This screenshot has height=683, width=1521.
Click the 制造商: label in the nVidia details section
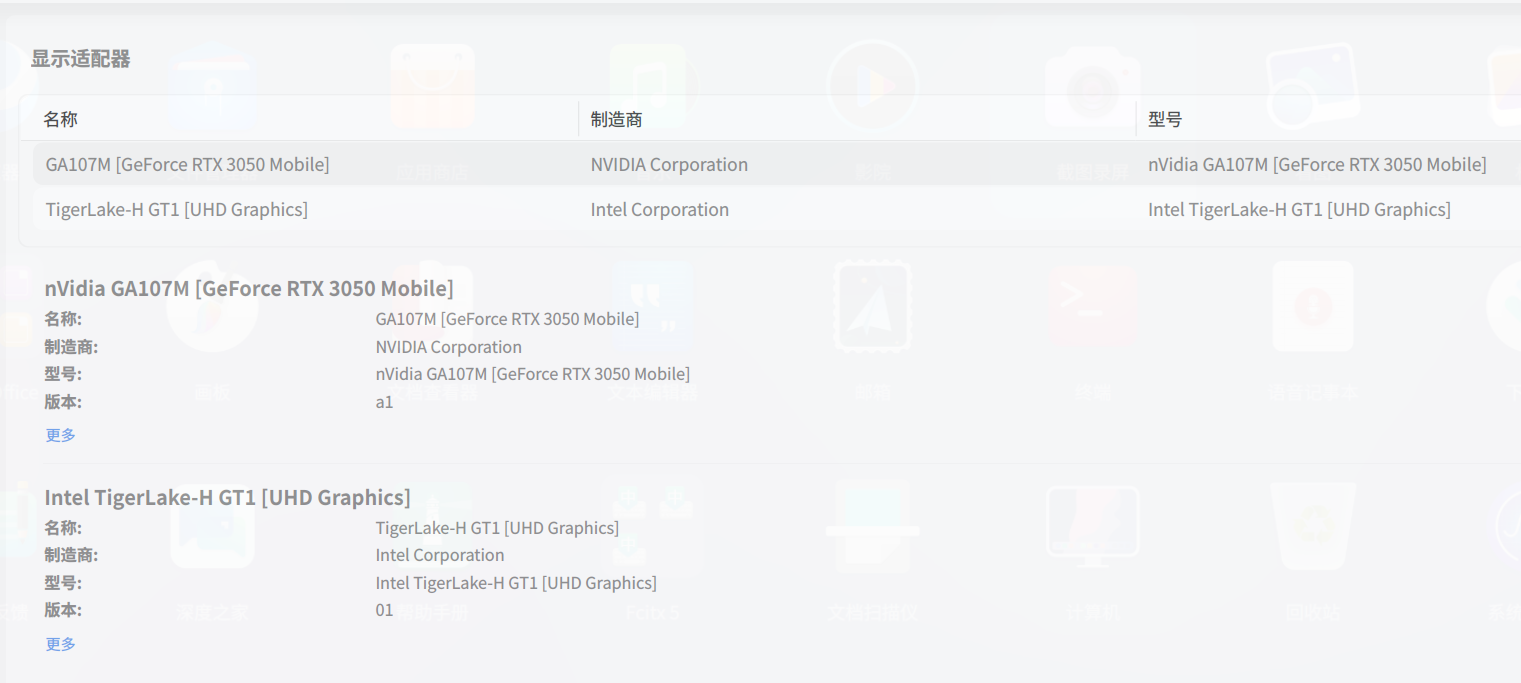[x=71, y=347]
